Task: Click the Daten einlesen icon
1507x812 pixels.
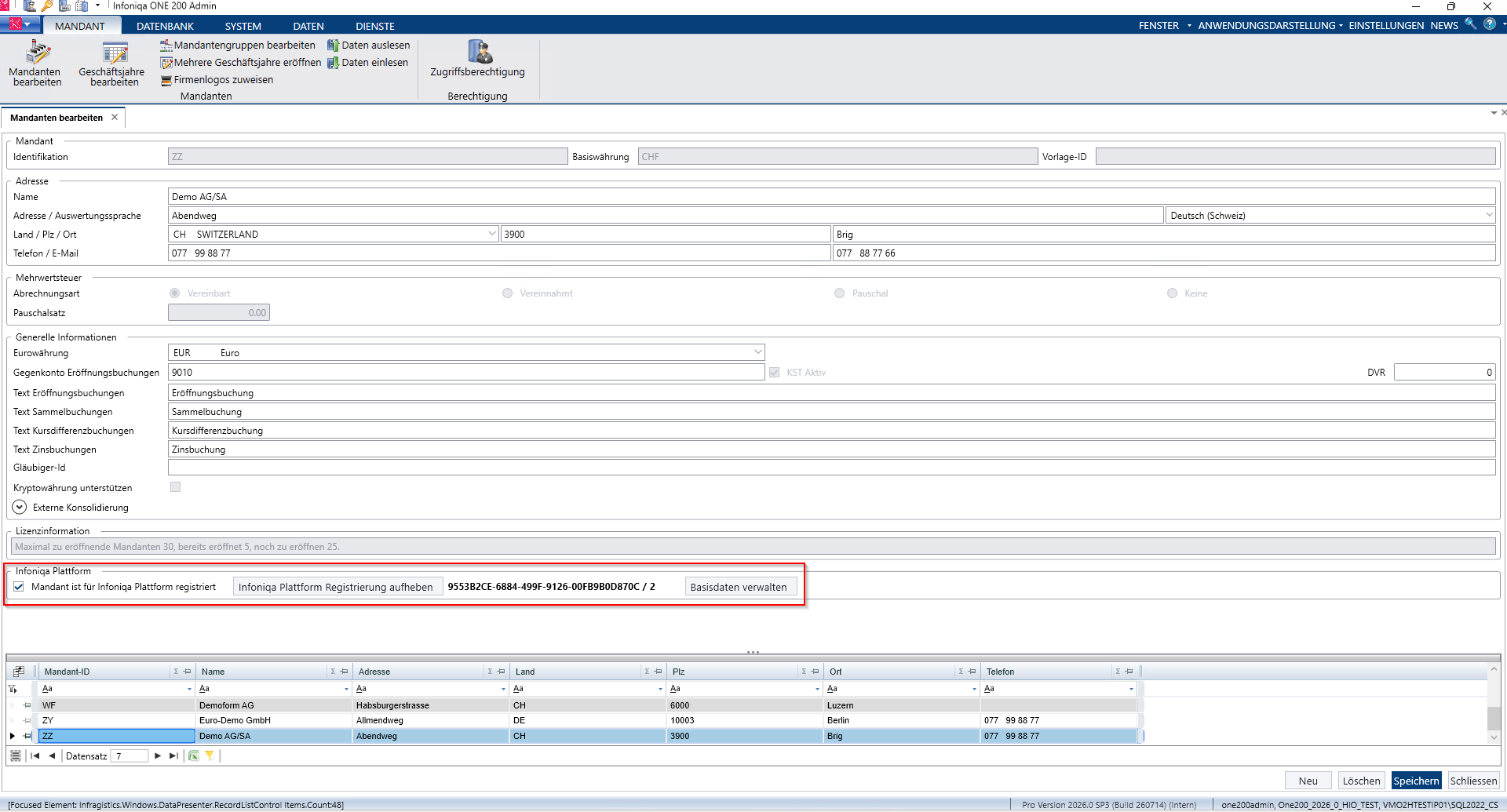Action: tap(334, 63)
